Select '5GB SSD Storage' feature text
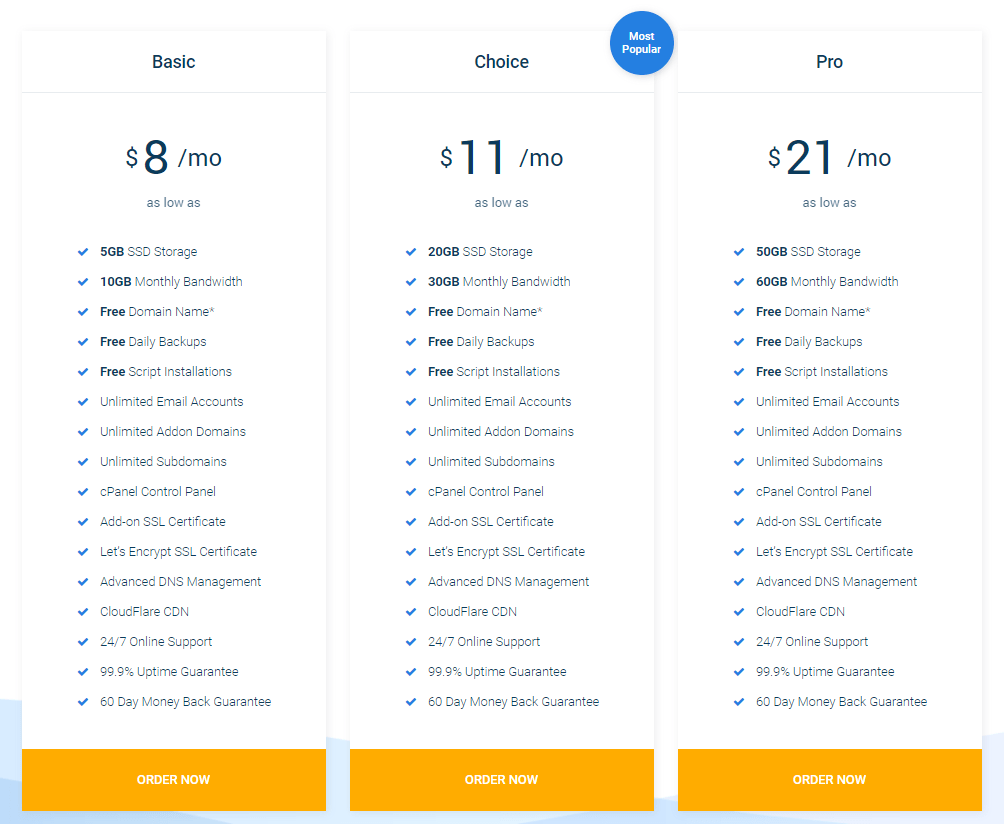Image resolution: width=1004 pixels, height=824 pixels. tap(149, 252)
